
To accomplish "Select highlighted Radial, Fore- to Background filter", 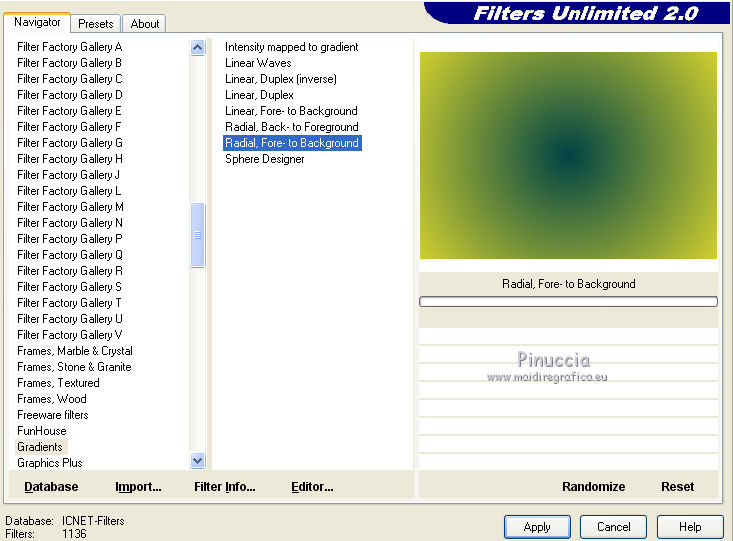I will pyautogui.click(x=292, y=143).
